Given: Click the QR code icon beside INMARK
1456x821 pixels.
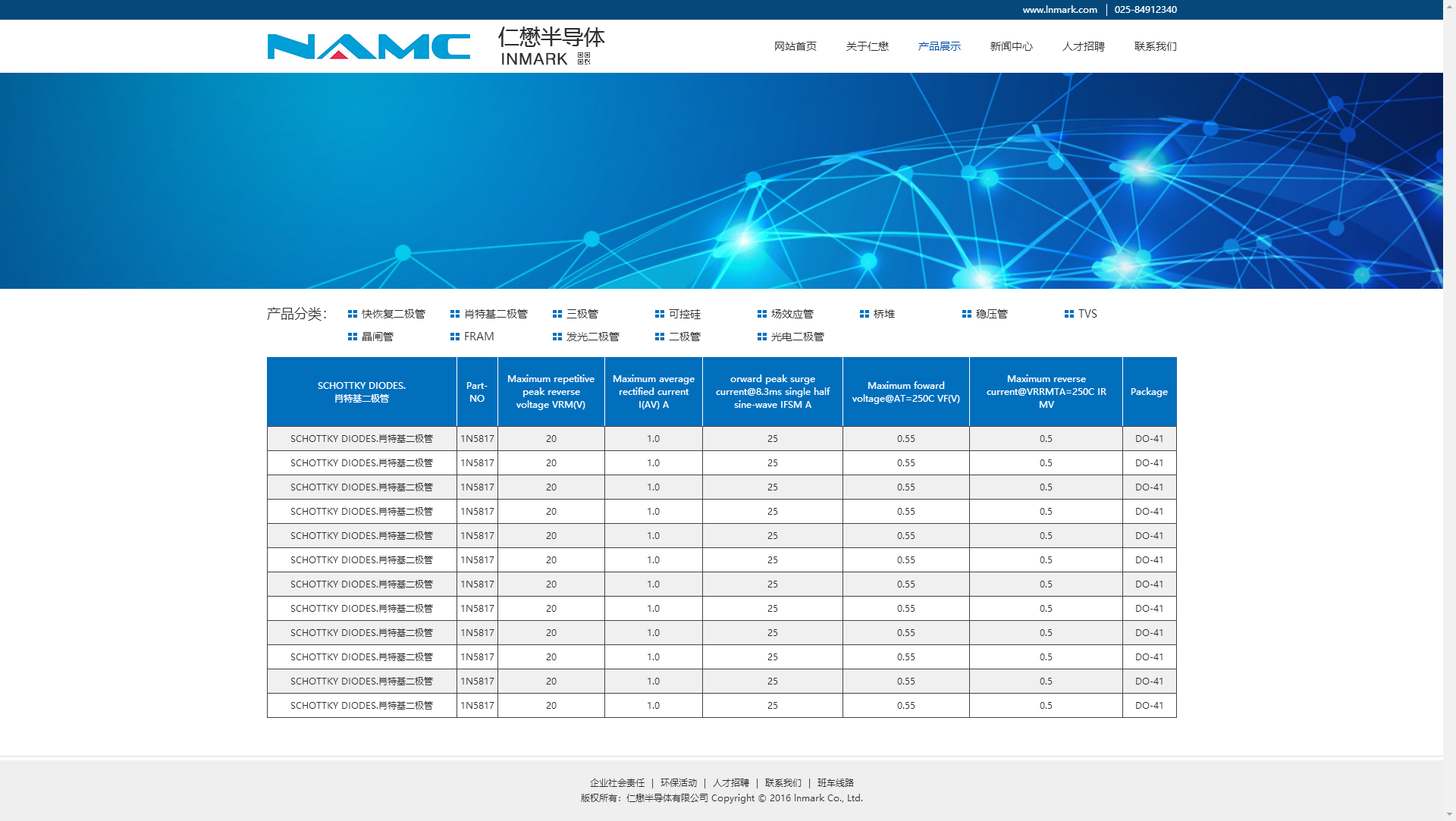Looking at the screenshot, I should tap(583, 58).
